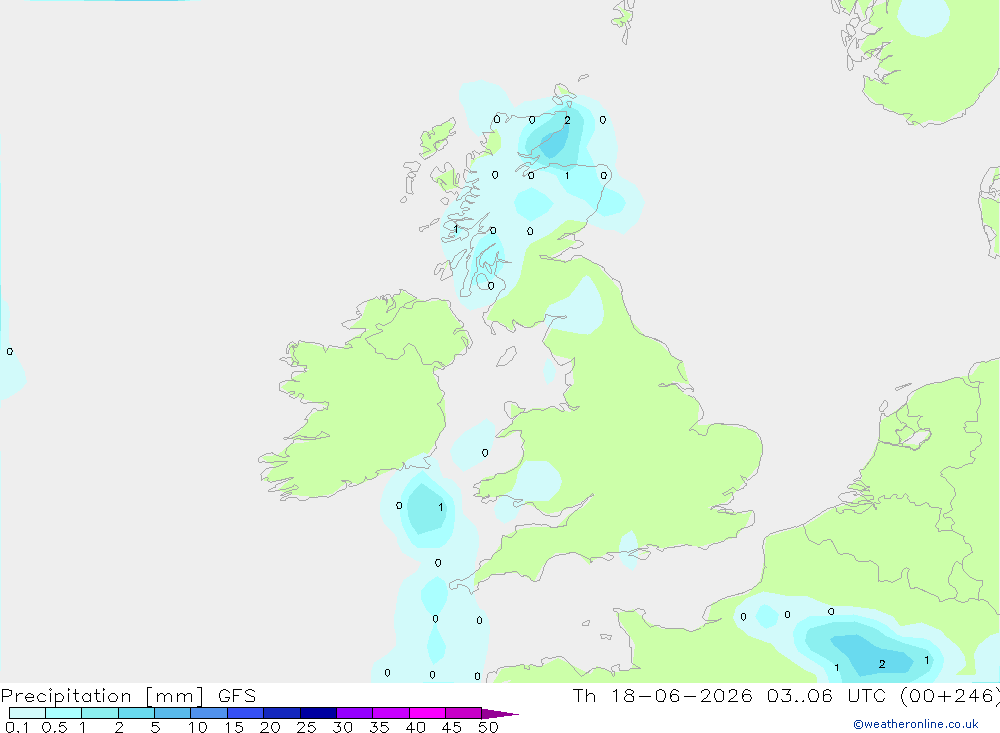Click the 20–25 mm dark blue swatch
The image size is (1000, 733).
click(282, 713)
